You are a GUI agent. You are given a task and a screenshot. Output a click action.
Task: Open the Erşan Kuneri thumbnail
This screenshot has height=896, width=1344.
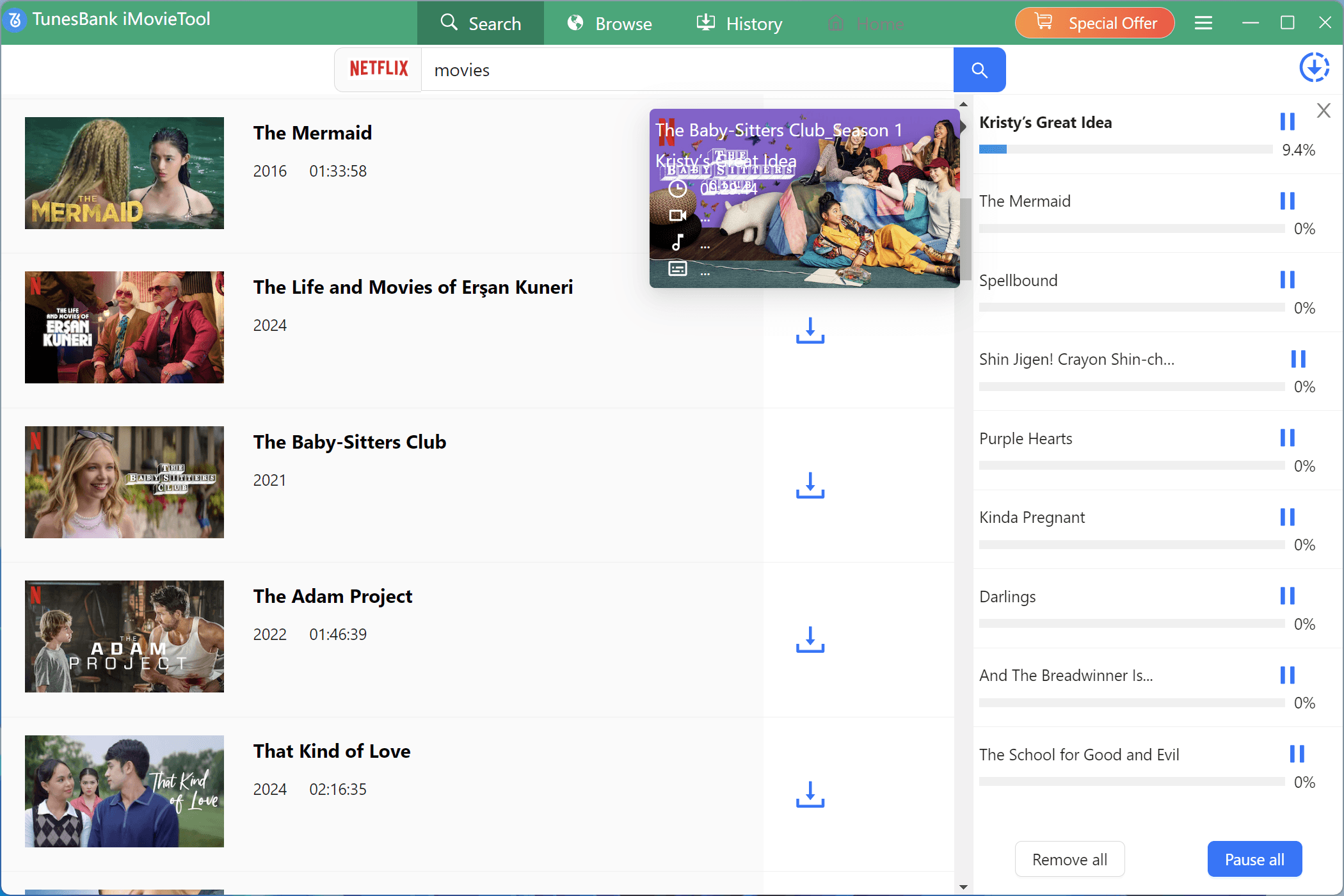[124, 328]
